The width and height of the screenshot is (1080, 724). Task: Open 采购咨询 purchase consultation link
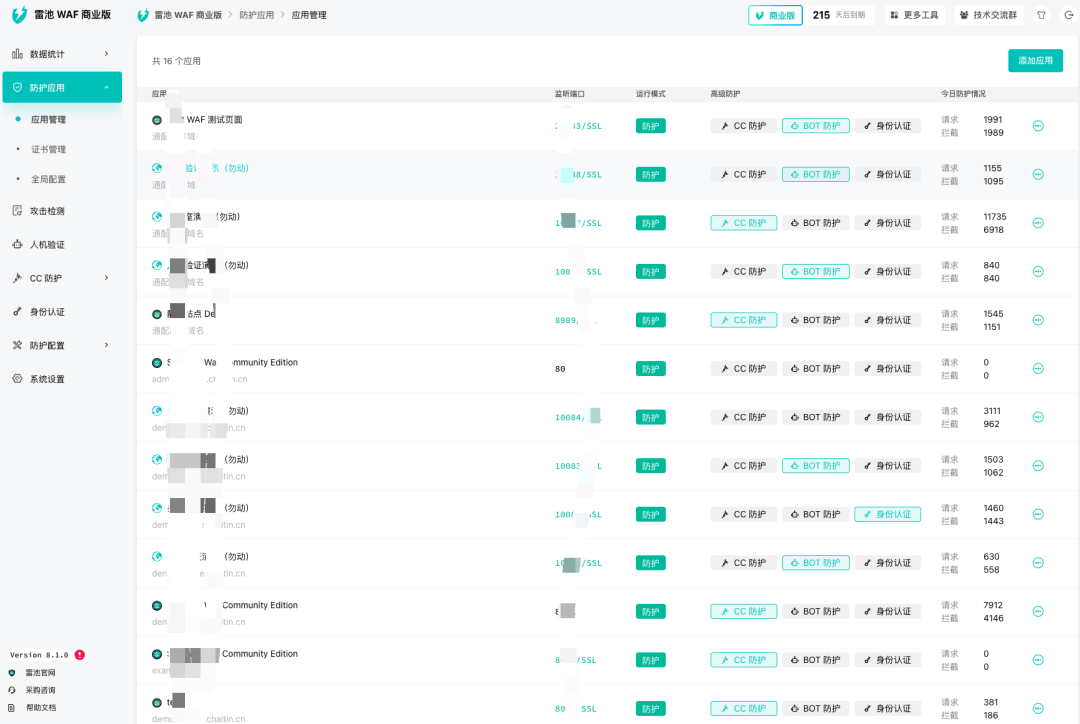pos(40,690)
